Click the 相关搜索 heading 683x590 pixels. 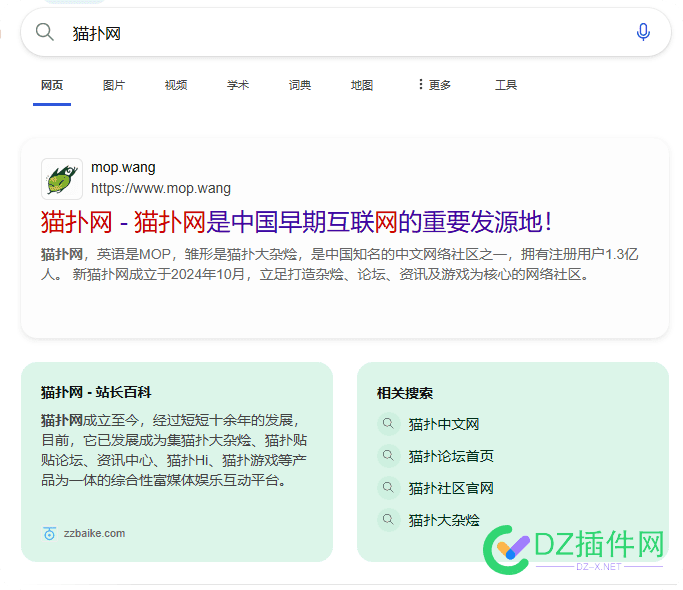click(405, 393)
